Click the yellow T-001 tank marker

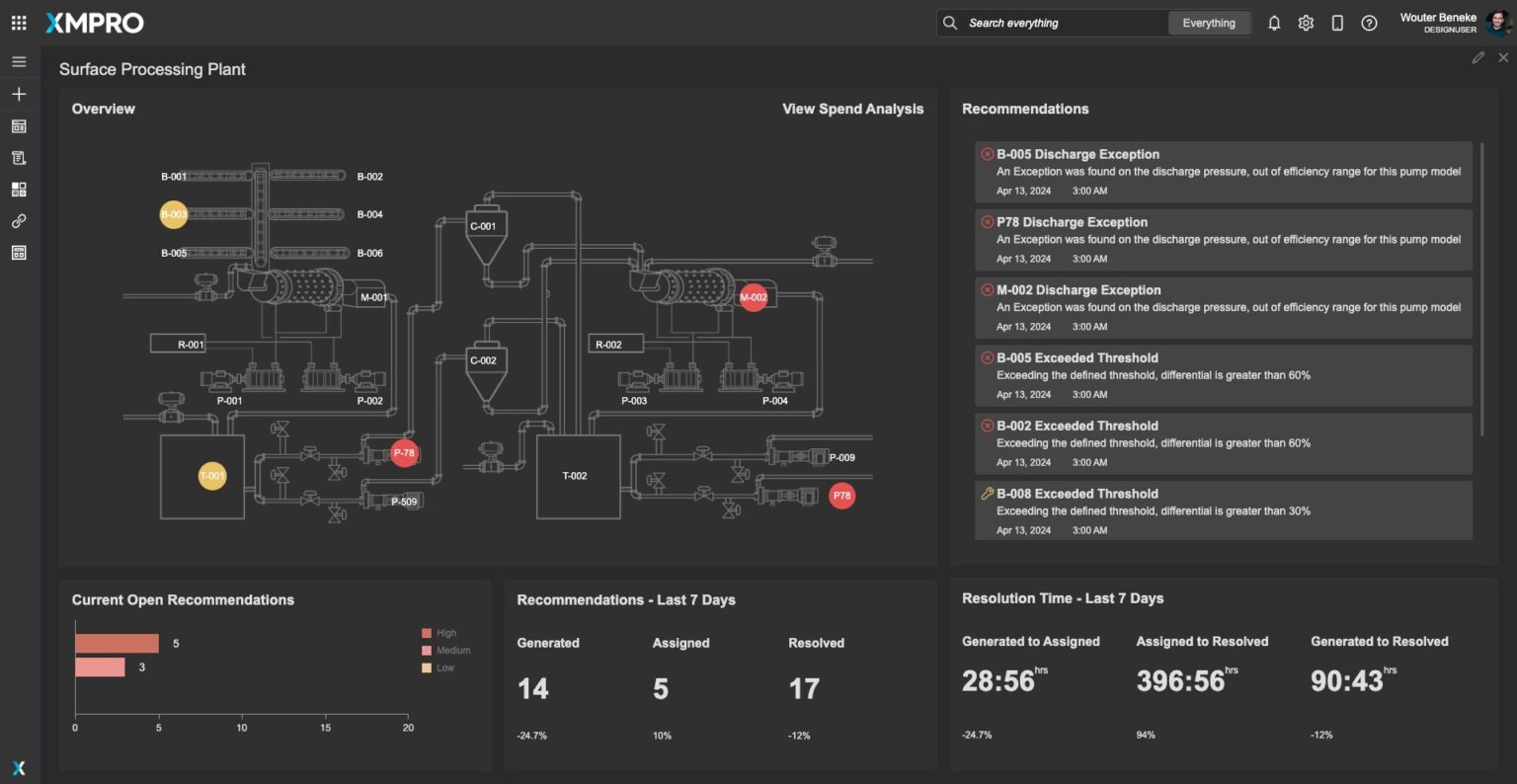point(212,476)
